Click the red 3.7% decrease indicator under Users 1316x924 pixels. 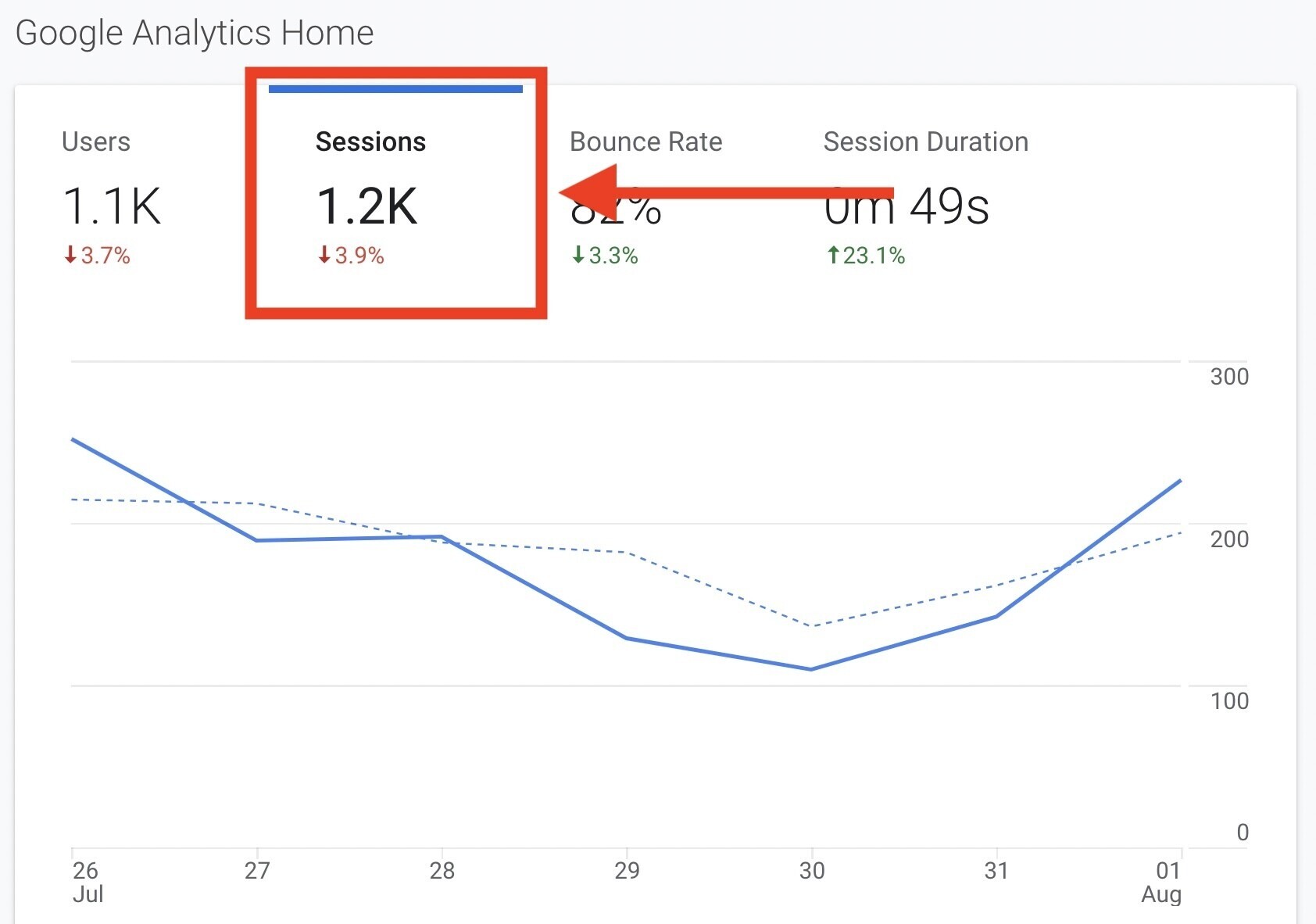(x=97, y=255)
